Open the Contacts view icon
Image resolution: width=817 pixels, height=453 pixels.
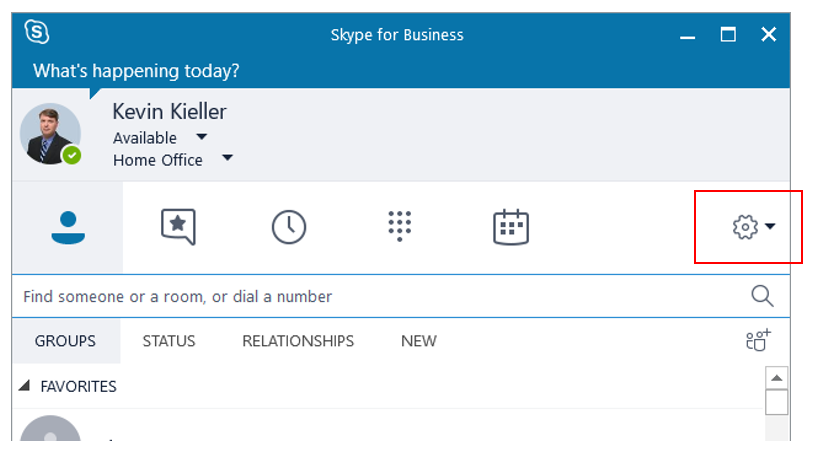pyautogui.click(x=68, y=227)
